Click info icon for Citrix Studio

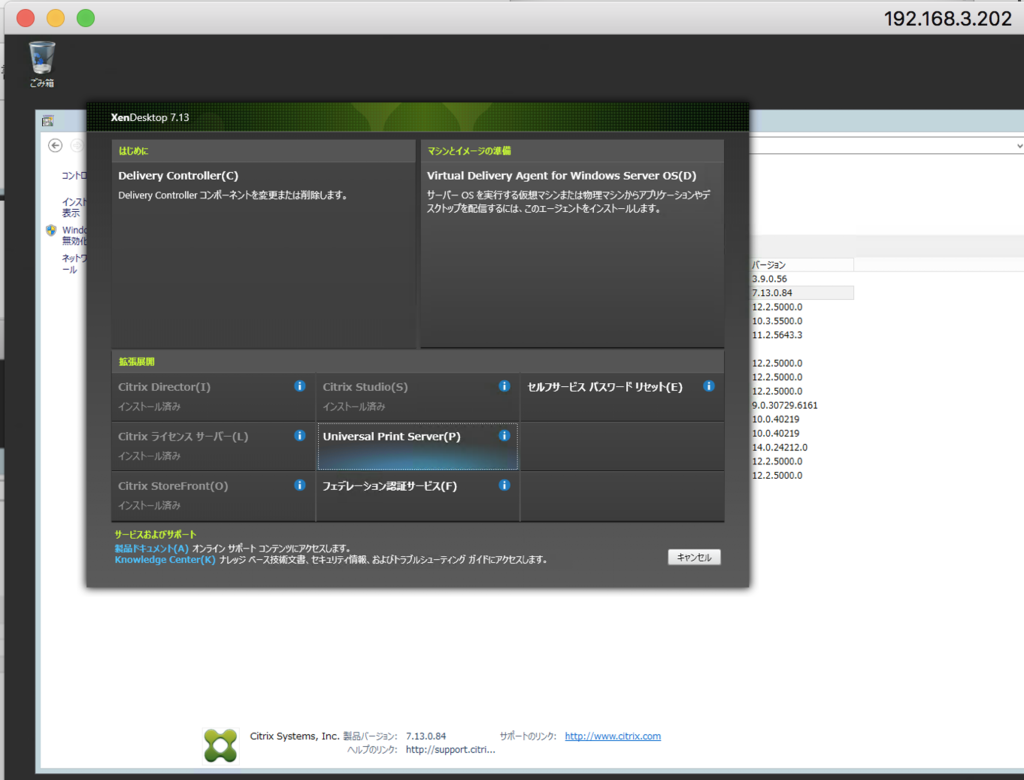(x=504, y=386)
